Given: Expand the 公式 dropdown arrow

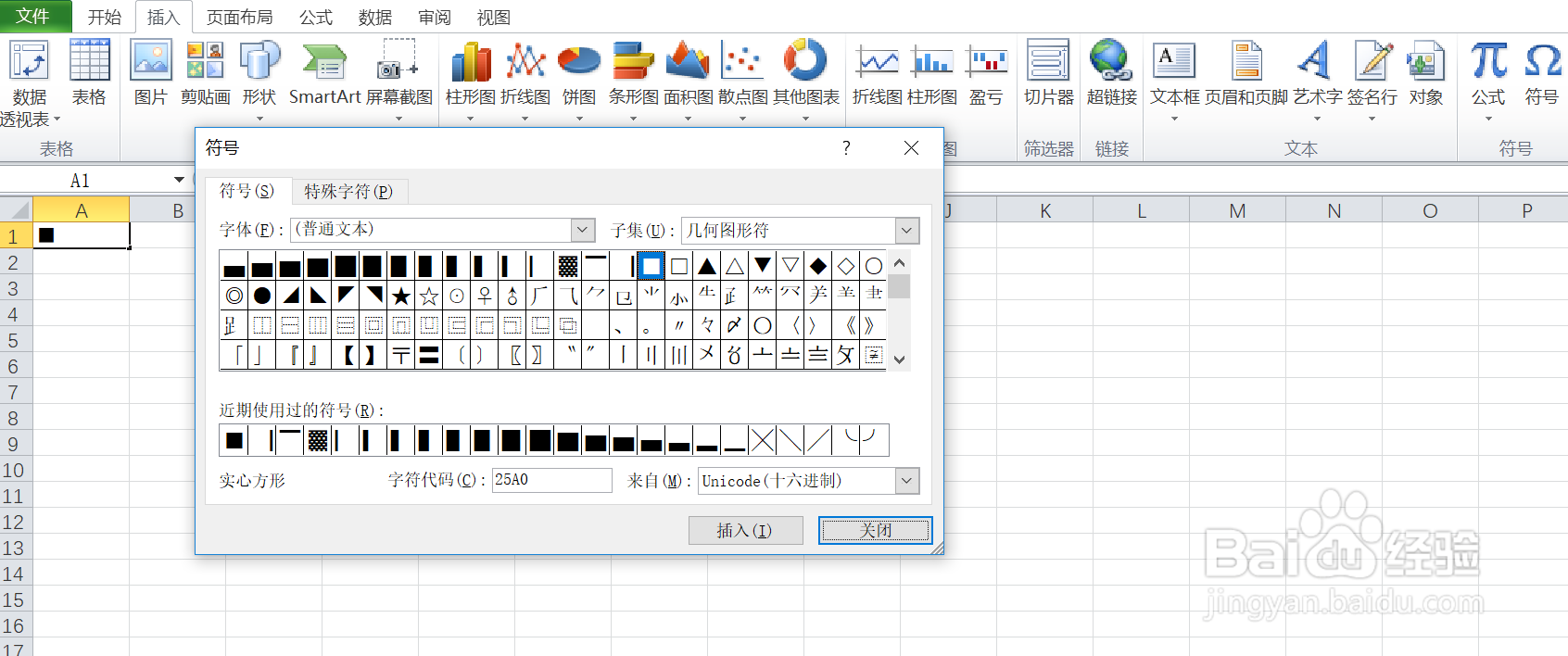Looking at the screenshot, I should tap(1488, 119).
